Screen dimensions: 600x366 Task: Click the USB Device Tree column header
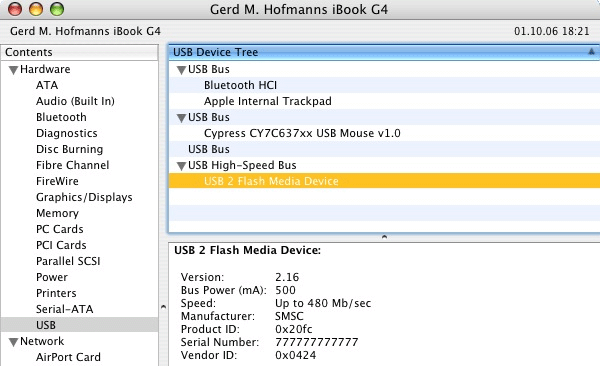384,52
